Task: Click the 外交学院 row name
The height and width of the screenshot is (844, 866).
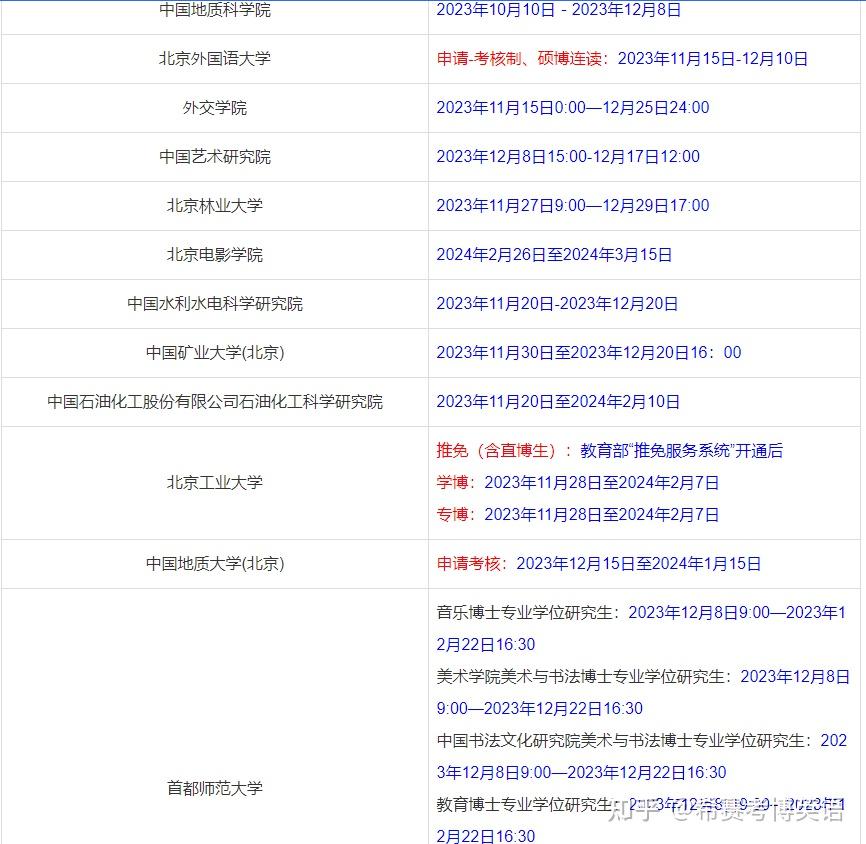Action: pyautogui.click(x=215, y=108)
